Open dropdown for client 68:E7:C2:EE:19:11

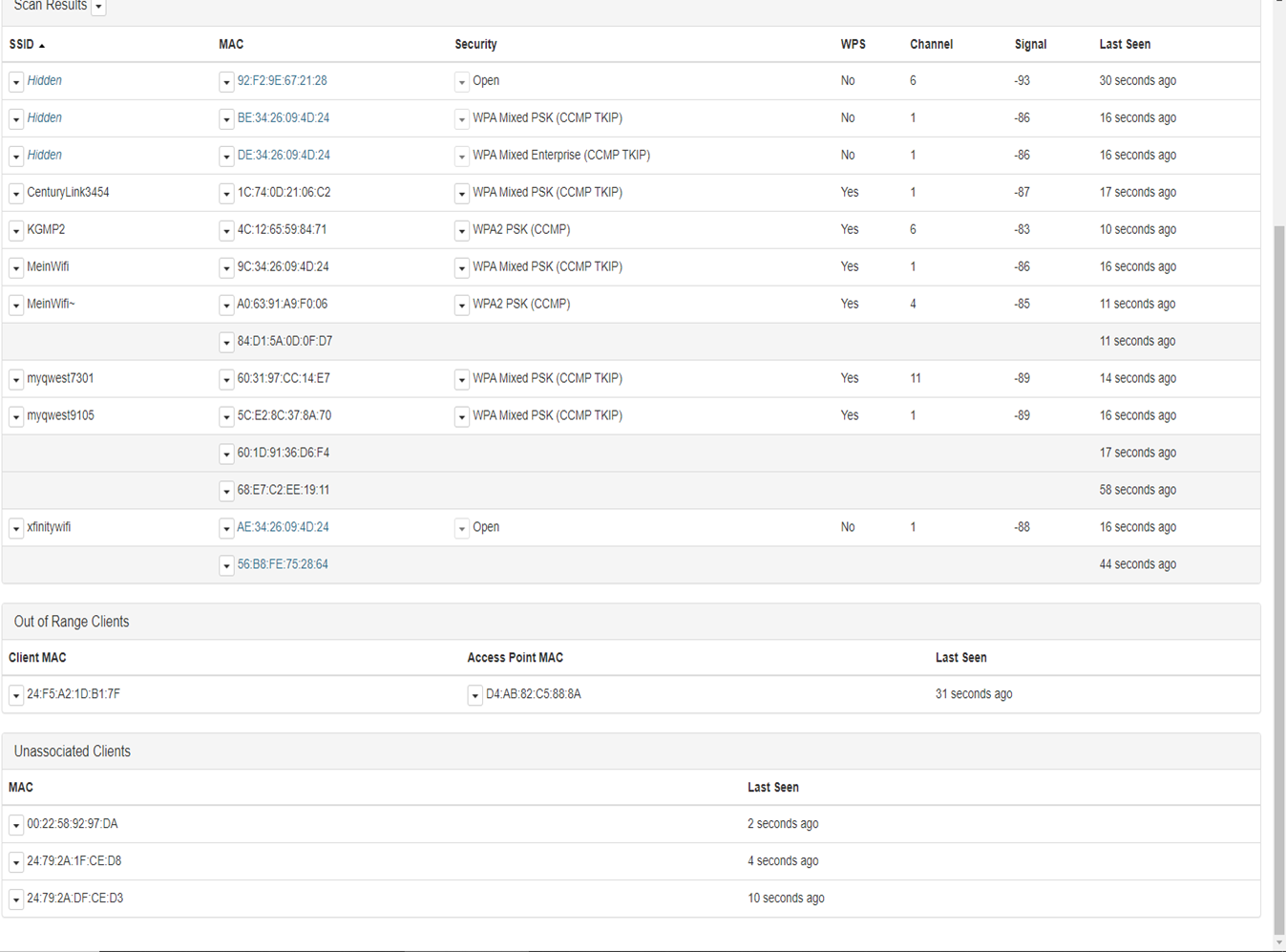(226, 492)
